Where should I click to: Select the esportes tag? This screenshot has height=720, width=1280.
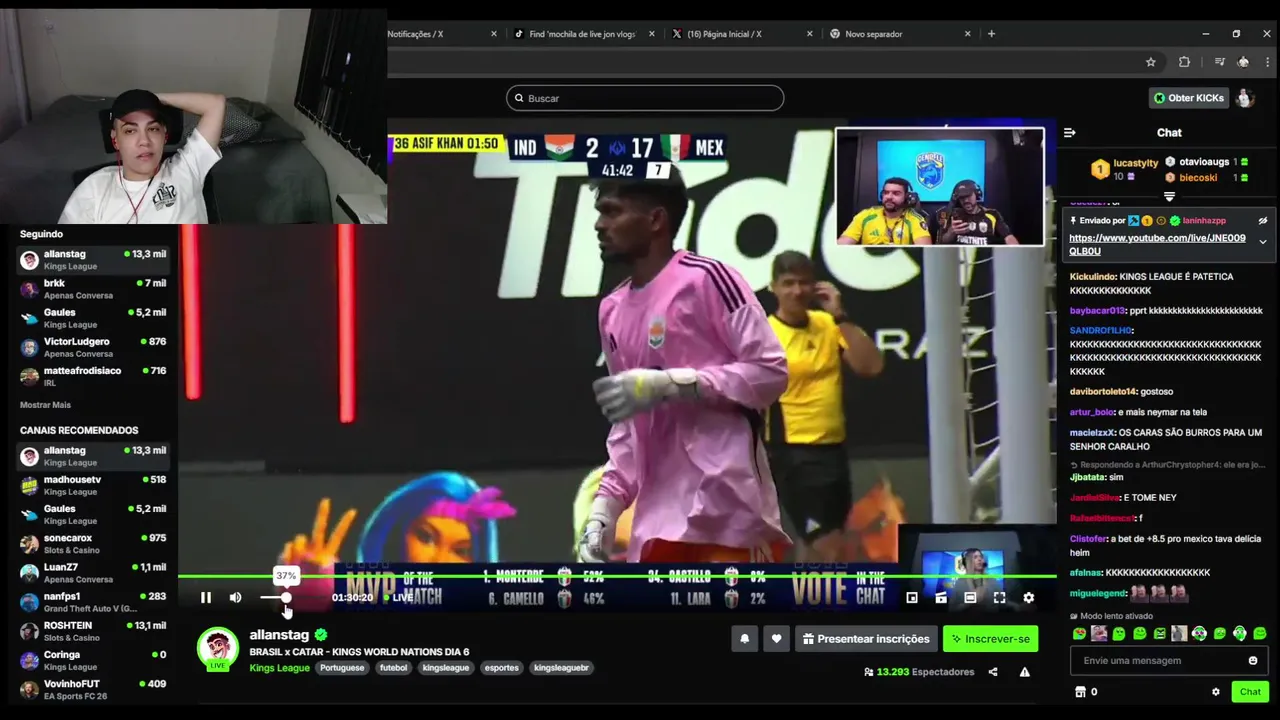click(502, 668)
